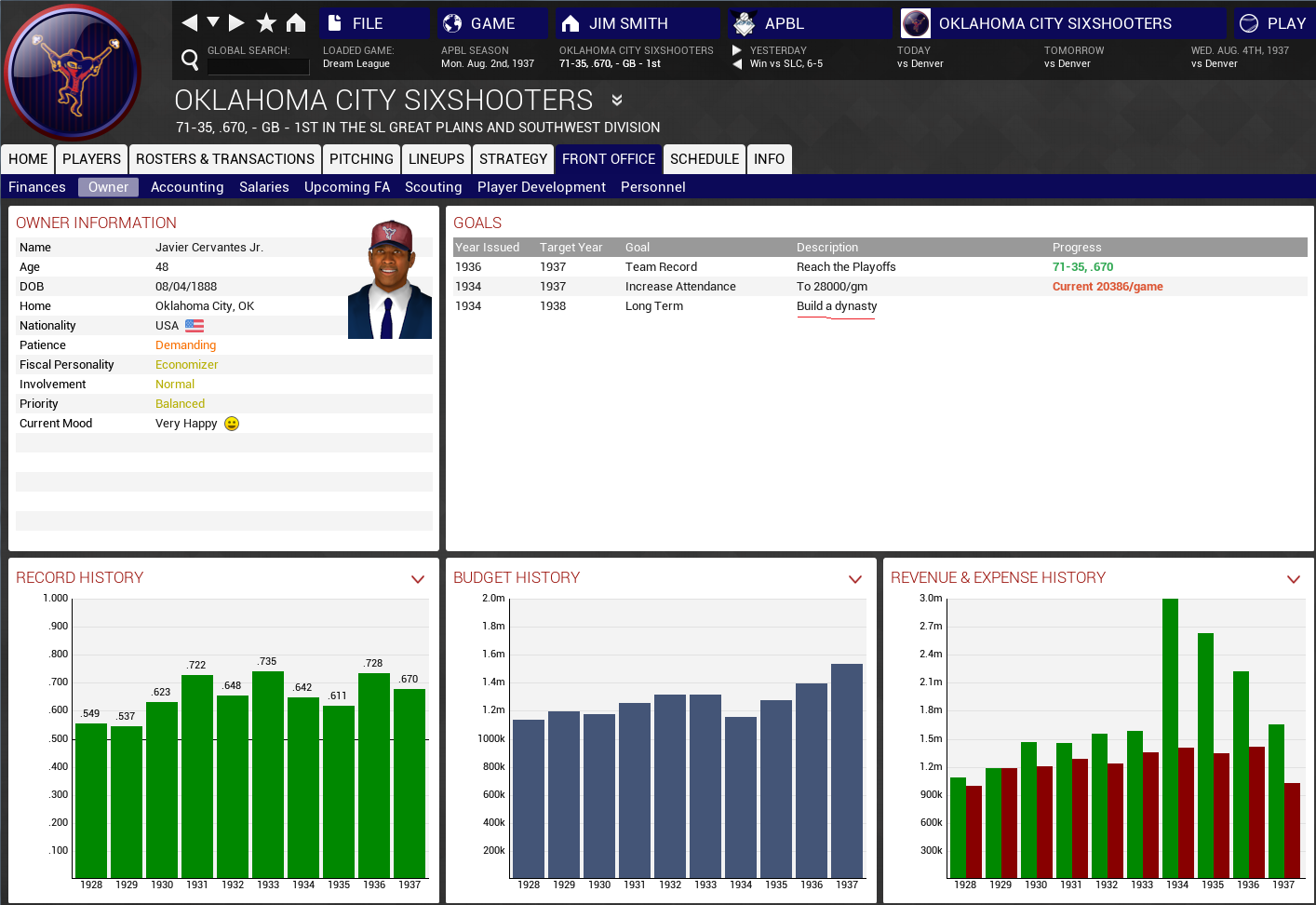Click in the Global Search field
The image size is (1316, 905).
click(x=258, y=66)
